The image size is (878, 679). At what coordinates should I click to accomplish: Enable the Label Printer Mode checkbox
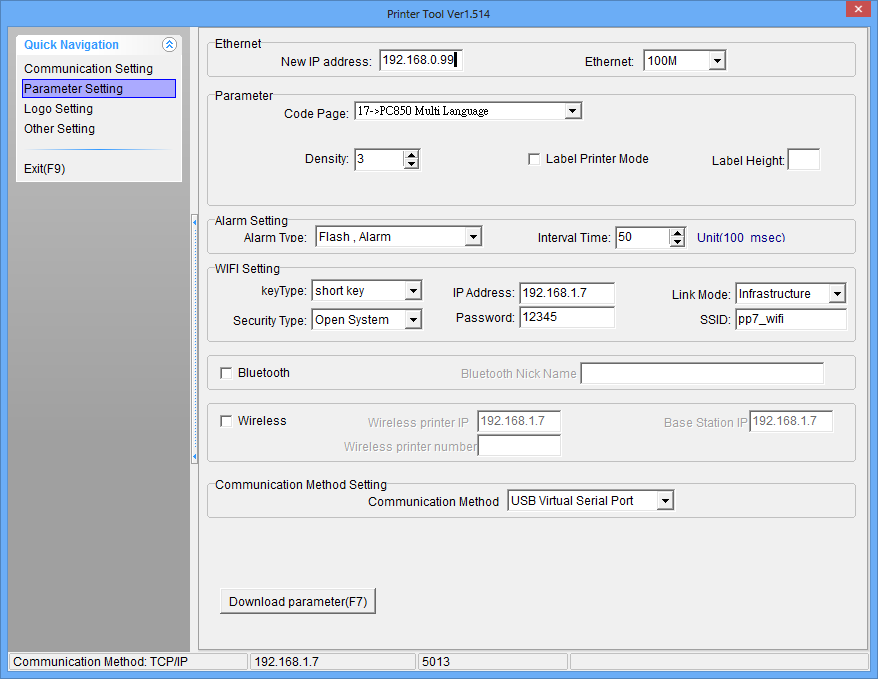click(x=534, y=159)
